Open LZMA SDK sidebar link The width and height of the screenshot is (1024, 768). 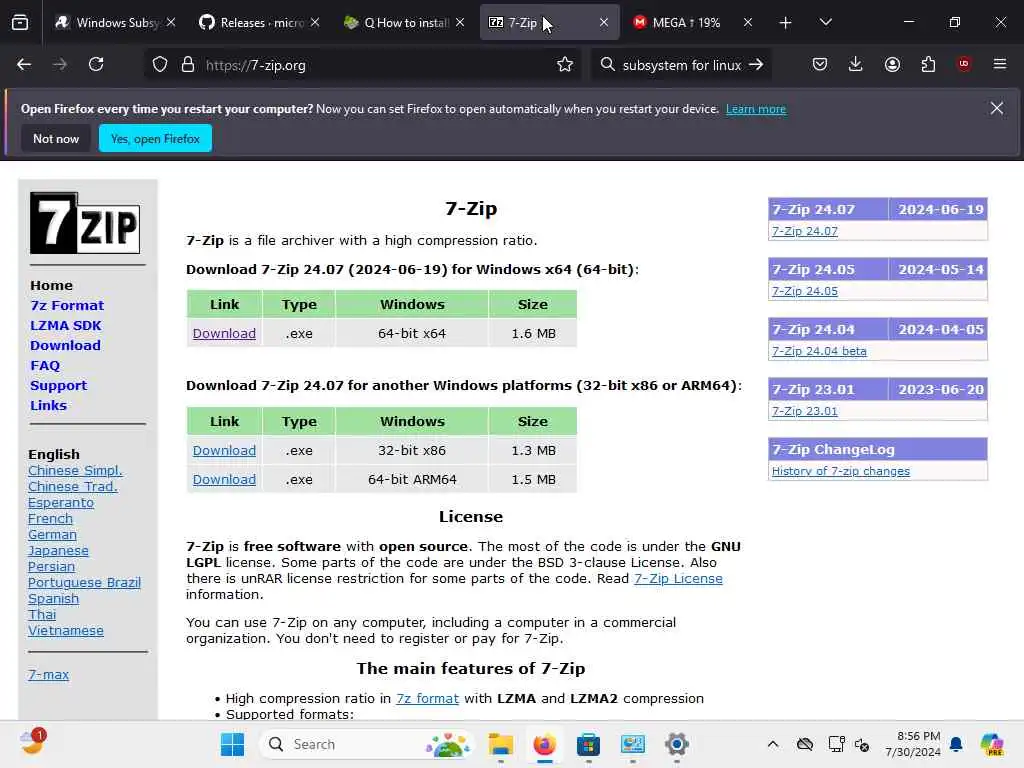point(66,325)
